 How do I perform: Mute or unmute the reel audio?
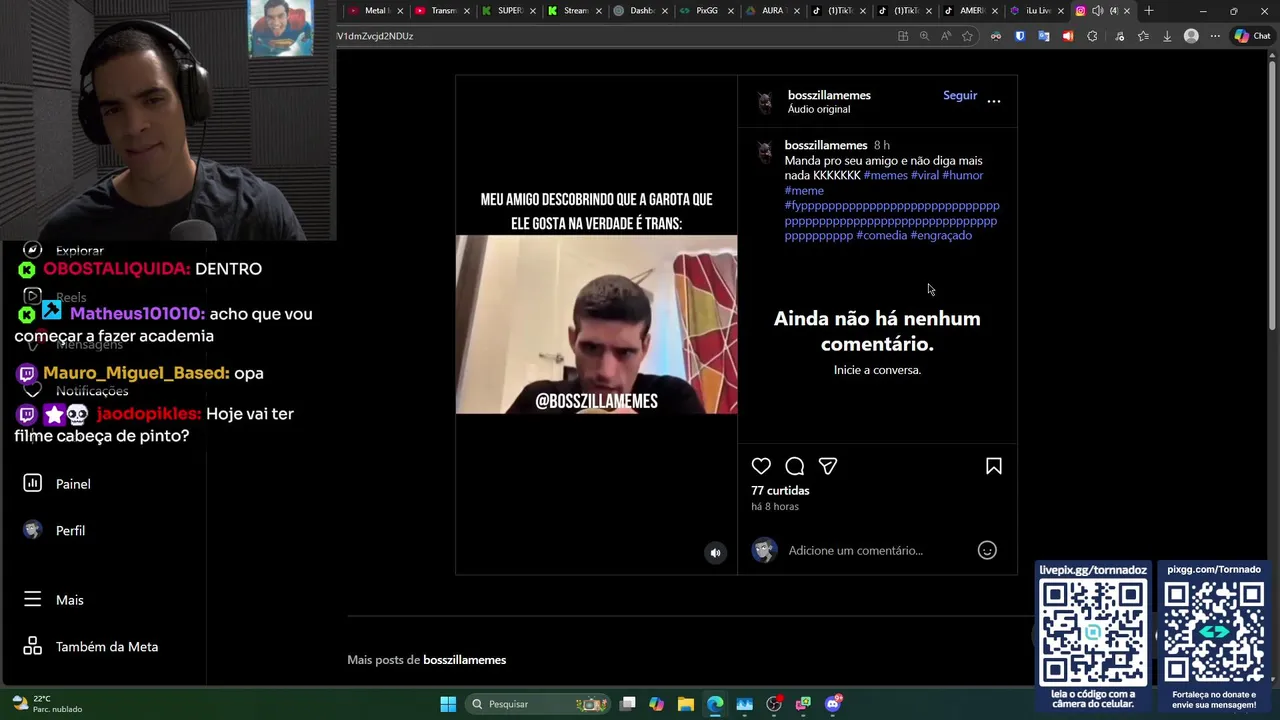[x=715, y=552]
